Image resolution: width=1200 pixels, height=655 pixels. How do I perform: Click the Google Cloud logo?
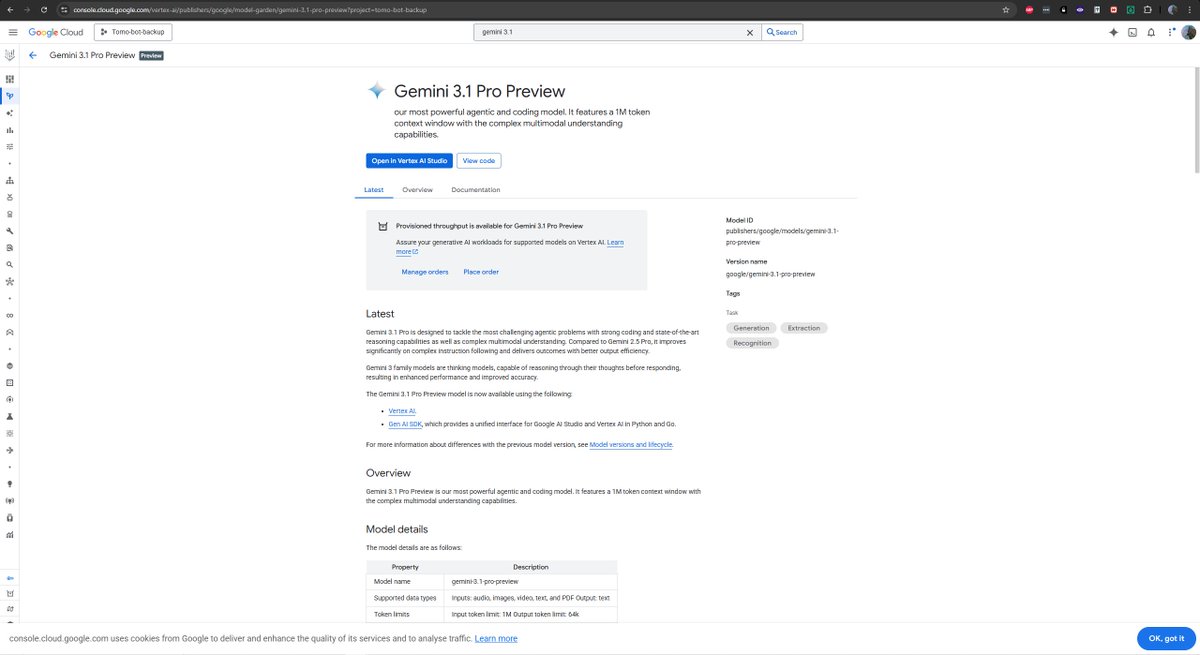pos(55,32)
